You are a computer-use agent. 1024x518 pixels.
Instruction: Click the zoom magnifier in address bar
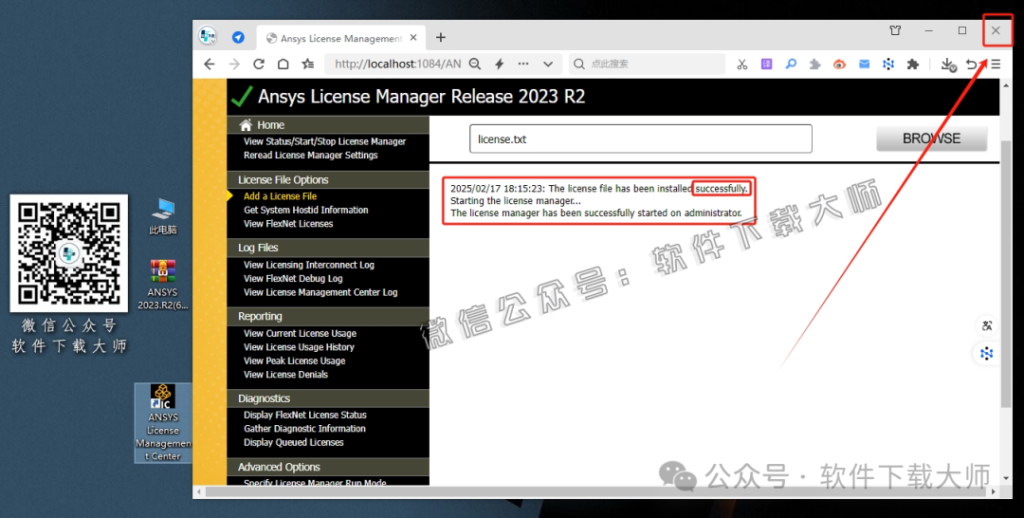475,64
